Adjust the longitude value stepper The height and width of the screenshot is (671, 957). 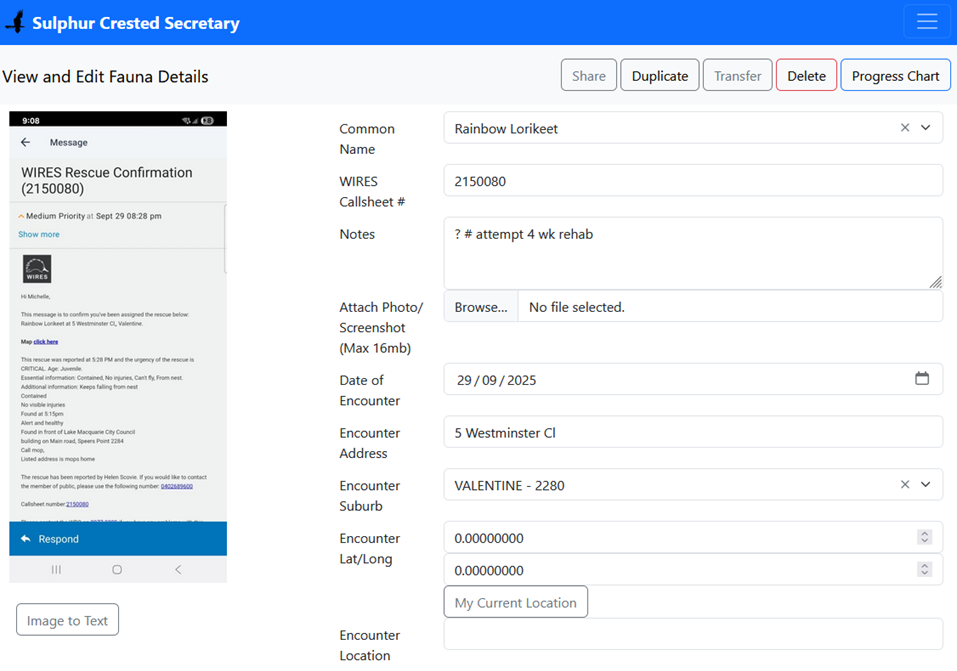[x=924, y=570]
